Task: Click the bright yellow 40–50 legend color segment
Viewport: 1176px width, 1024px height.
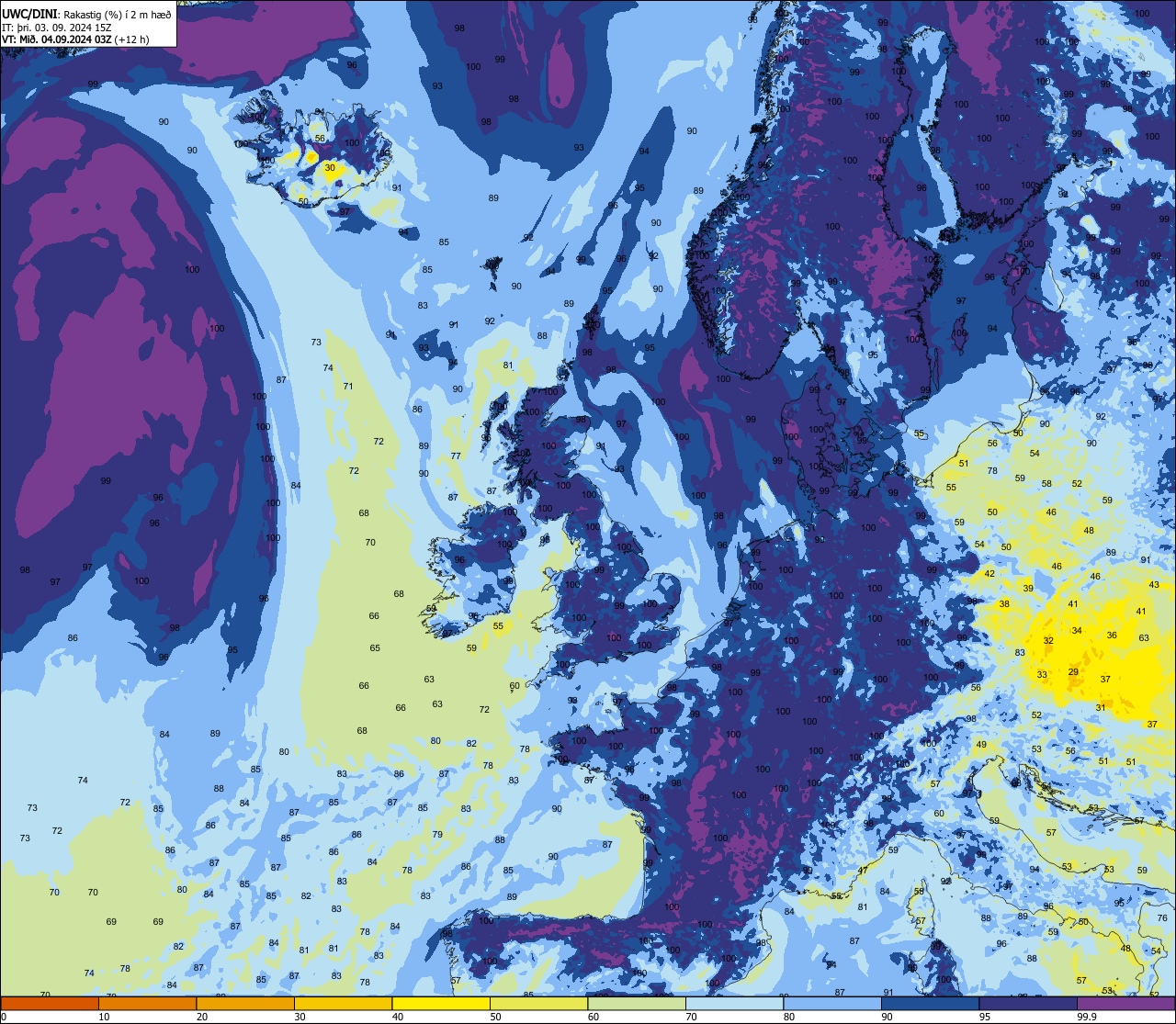Action: [441, 1003]
